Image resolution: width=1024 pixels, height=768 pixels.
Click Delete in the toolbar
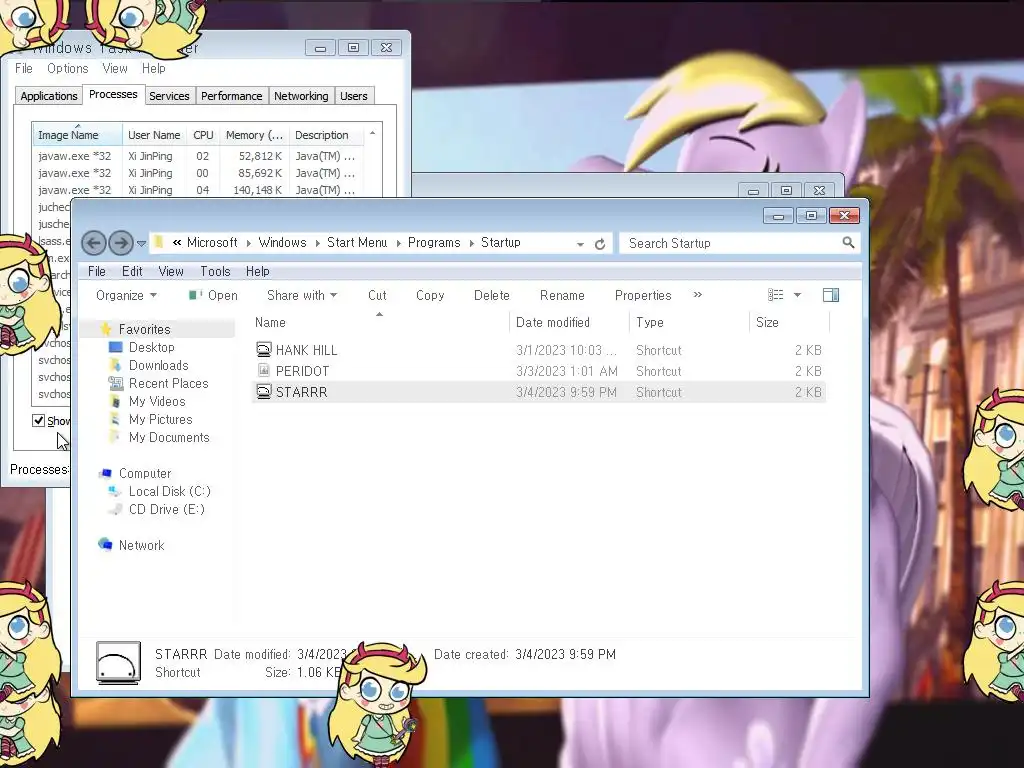point(492,295)
